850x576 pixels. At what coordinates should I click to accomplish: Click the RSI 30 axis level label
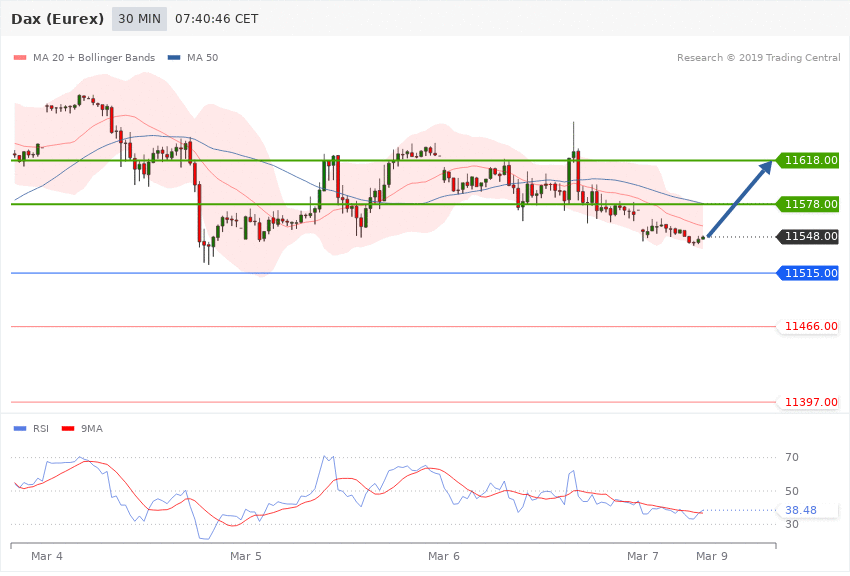pyautogui.click(x=792, y=524)
